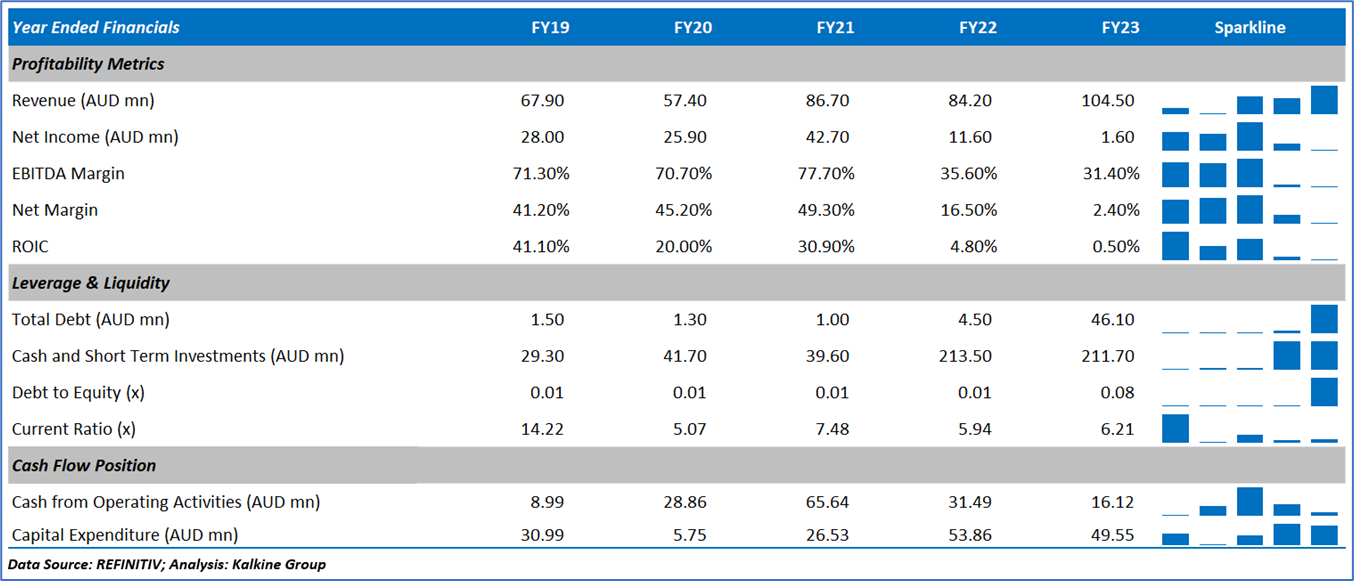Screen dimensions: 1354x581
Task: Click the Leverage & Liquidity section row
Action: [x=91, y=283]
